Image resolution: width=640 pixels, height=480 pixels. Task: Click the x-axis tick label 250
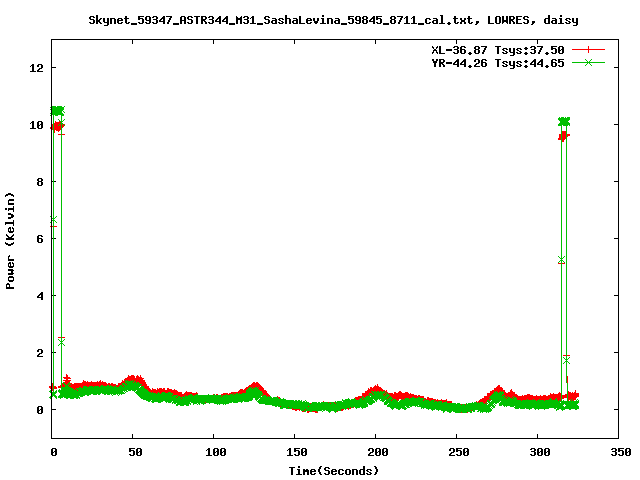coord(458,452)
